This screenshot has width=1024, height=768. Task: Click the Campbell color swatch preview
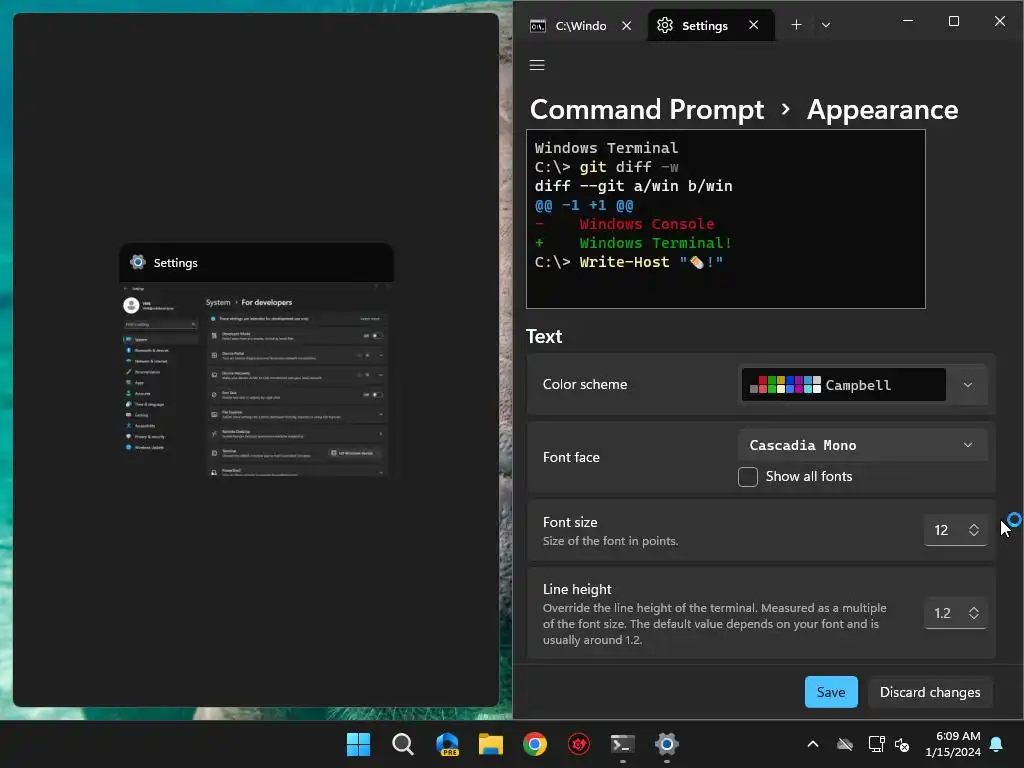pos(785,385)
